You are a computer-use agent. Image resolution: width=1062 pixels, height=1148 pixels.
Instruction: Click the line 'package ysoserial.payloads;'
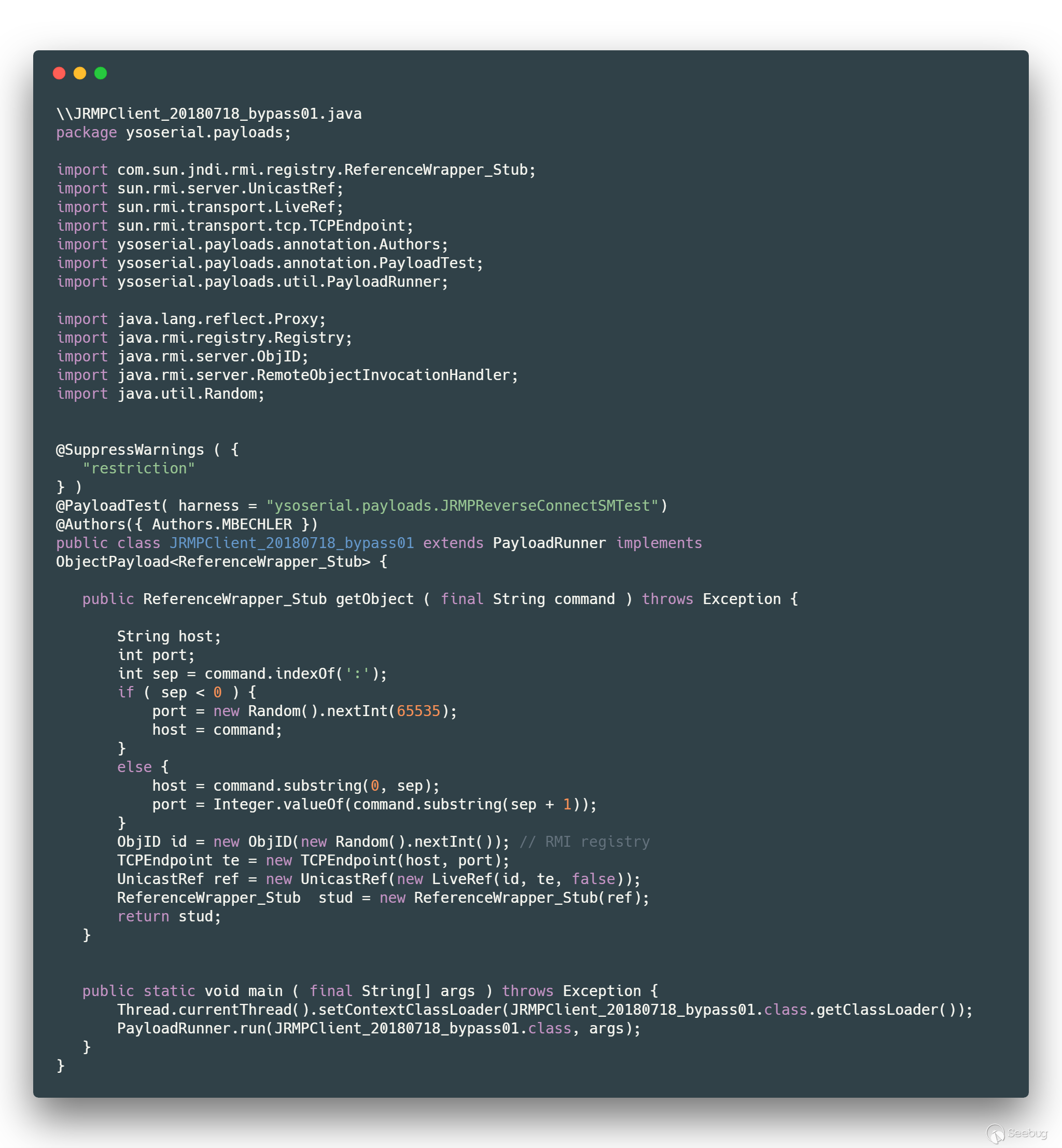tap(174, 133)
